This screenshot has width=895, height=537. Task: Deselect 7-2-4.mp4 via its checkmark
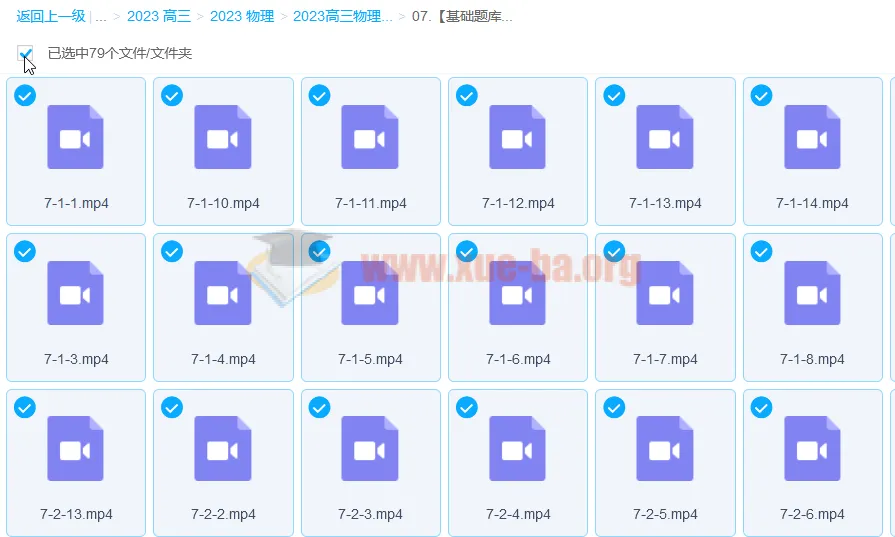point(466,407)
